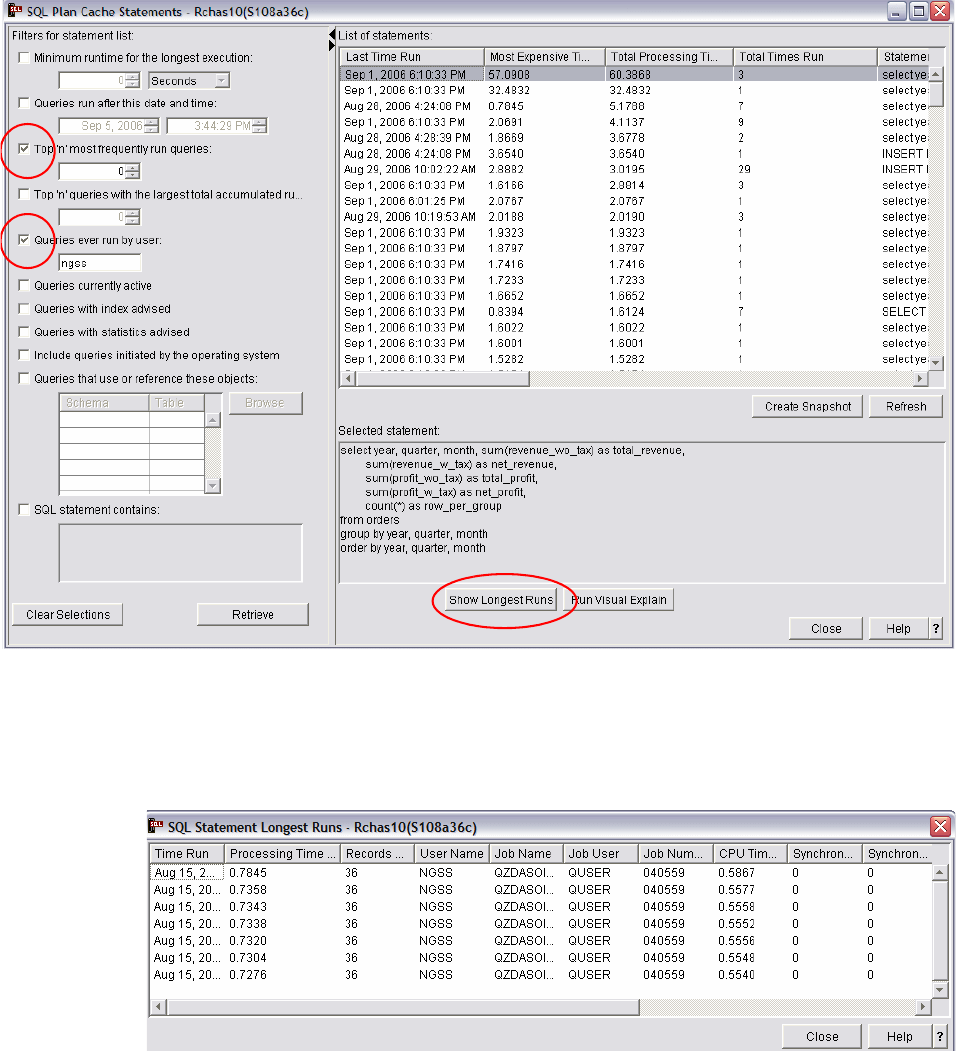956x1051 pixels.
Task: Disable the "Queries ever run by user" filter
Action: pos(23,239)
